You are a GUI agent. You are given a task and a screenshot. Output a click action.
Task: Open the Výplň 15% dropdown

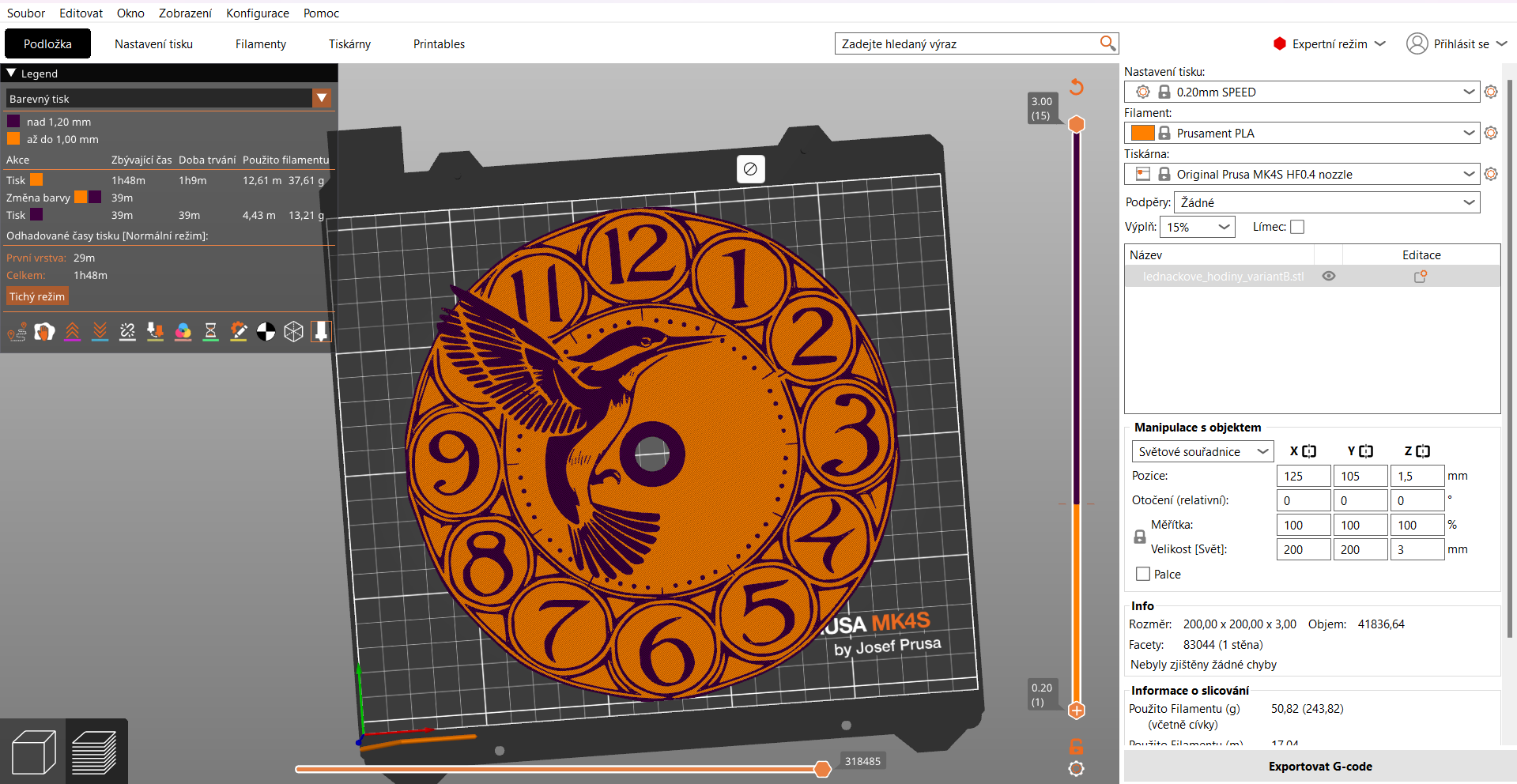click(1197, 227)
